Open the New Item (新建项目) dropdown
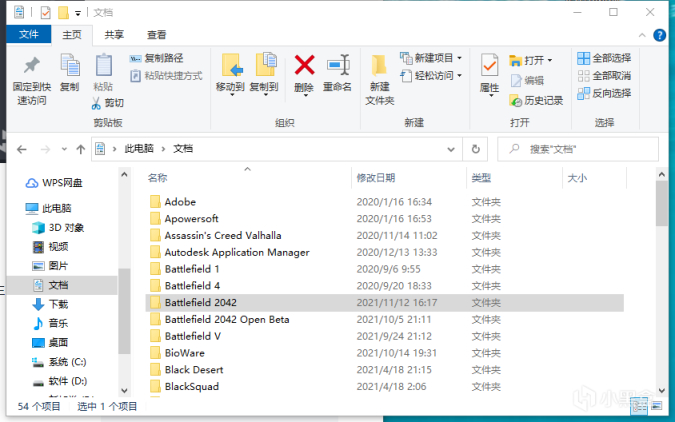Screen dimensions: 675x422 431,58
